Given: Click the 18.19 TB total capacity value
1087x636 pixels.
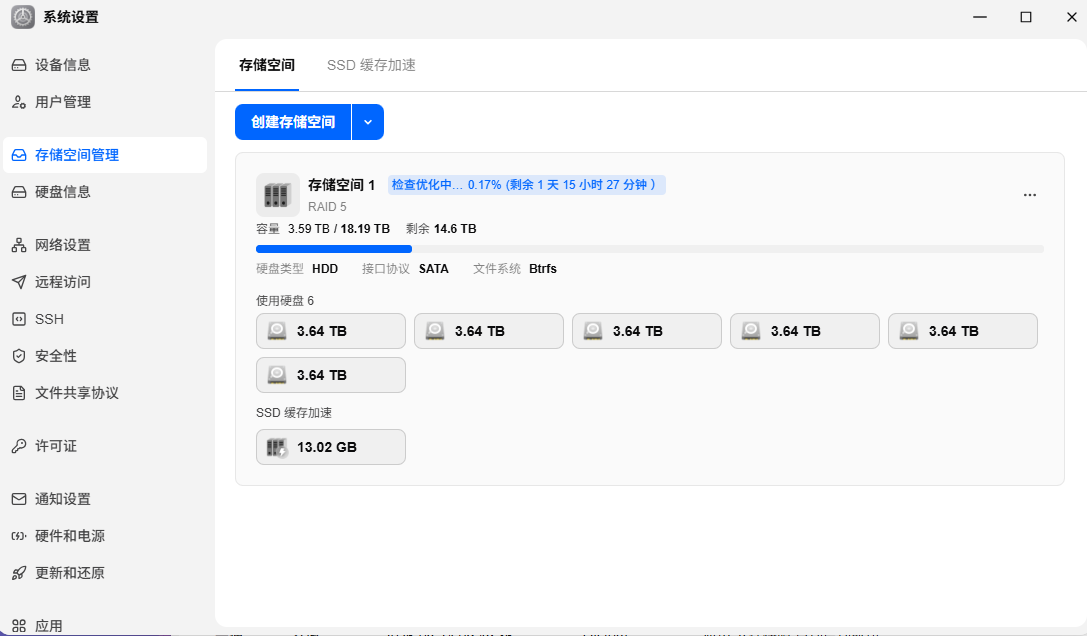Looking at the screenshot, I should 365,229.
